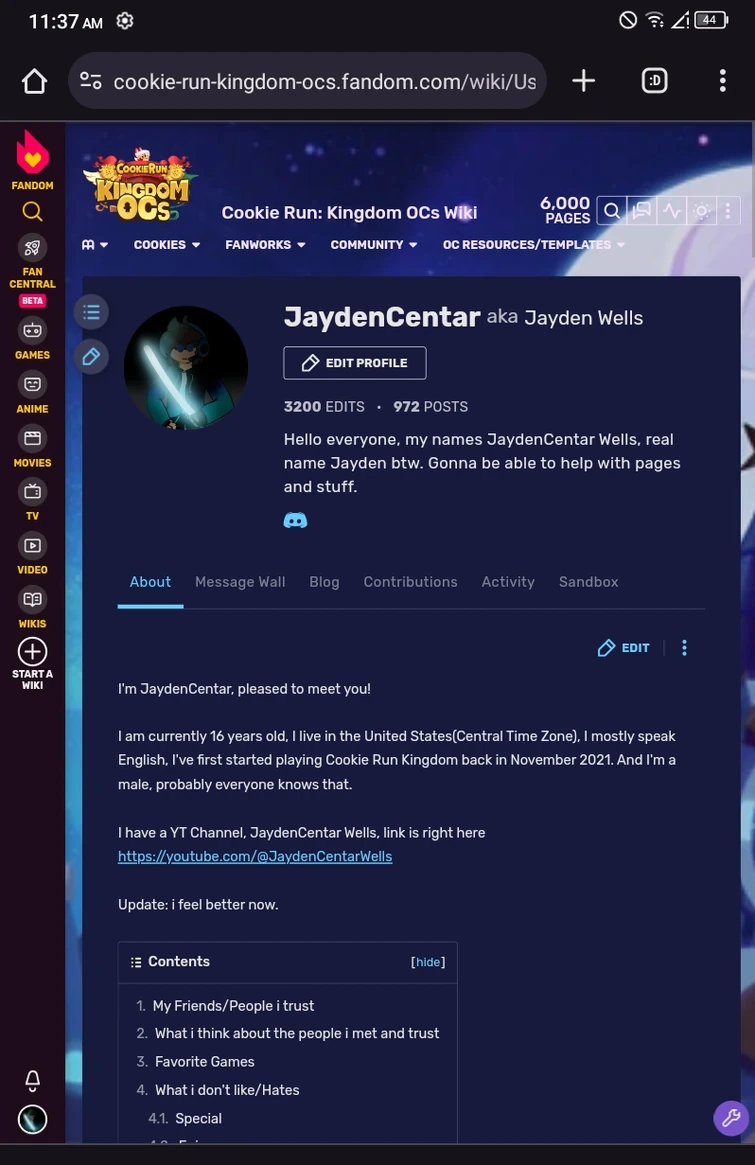Switch to the Contributions tab
This screenshot has height=1165, width=755.
click(410, 582)
